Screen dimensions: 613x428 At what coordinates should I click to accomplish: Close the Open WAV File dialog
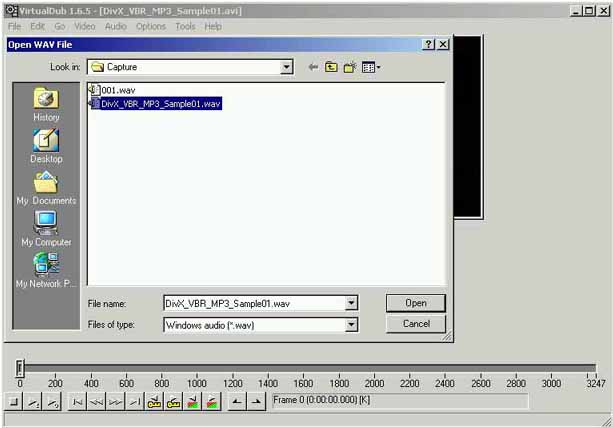click(x=443, y=44)
